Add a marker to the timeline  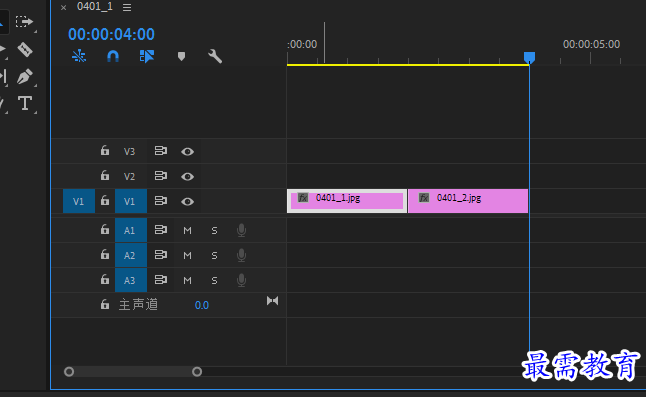(181, 56)
